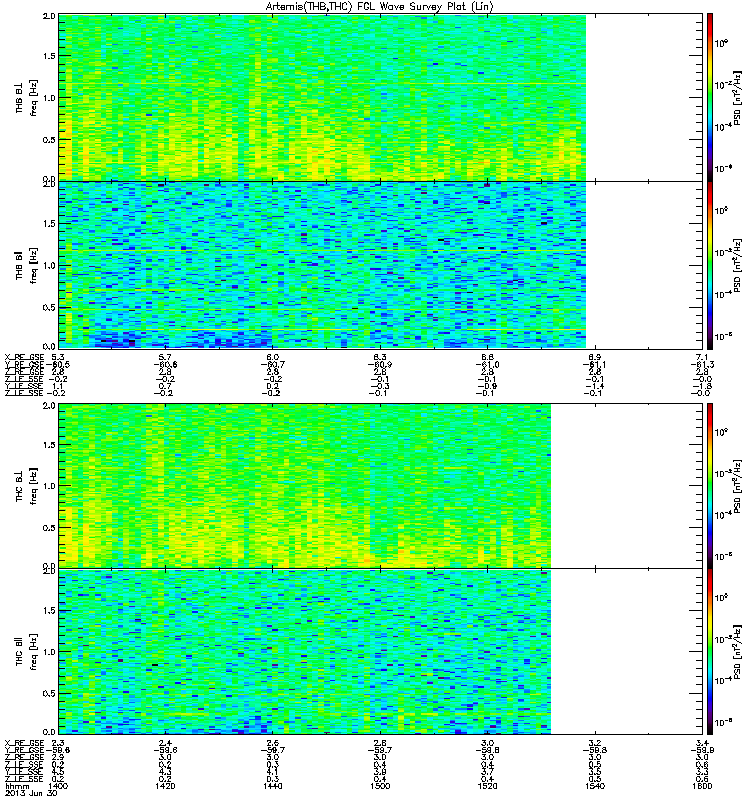Click the top panel's THB freq [Hz] label
Screen dimensions: 750x800
click(x=34, y=98)
